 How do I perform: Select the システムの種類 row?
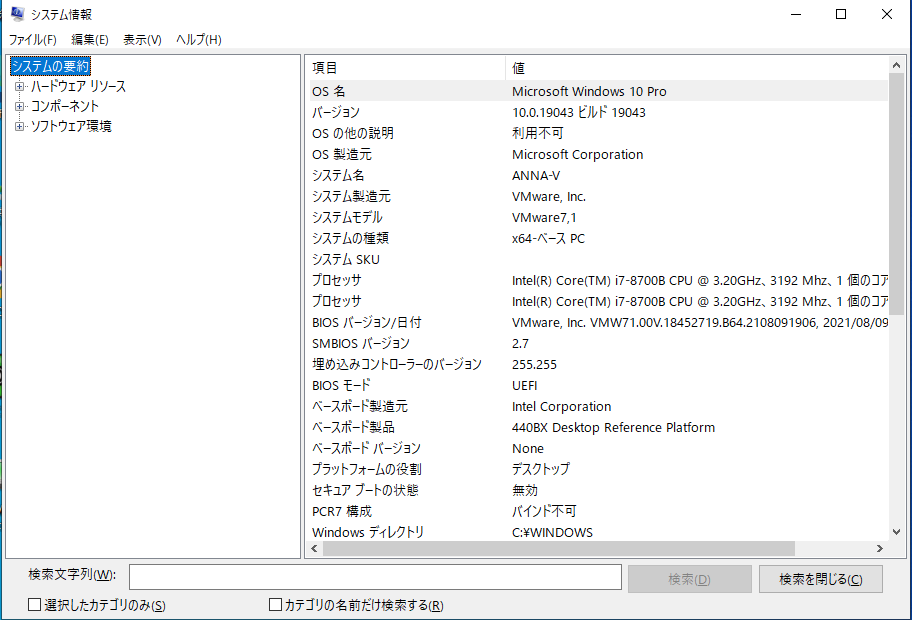point(598,238)
